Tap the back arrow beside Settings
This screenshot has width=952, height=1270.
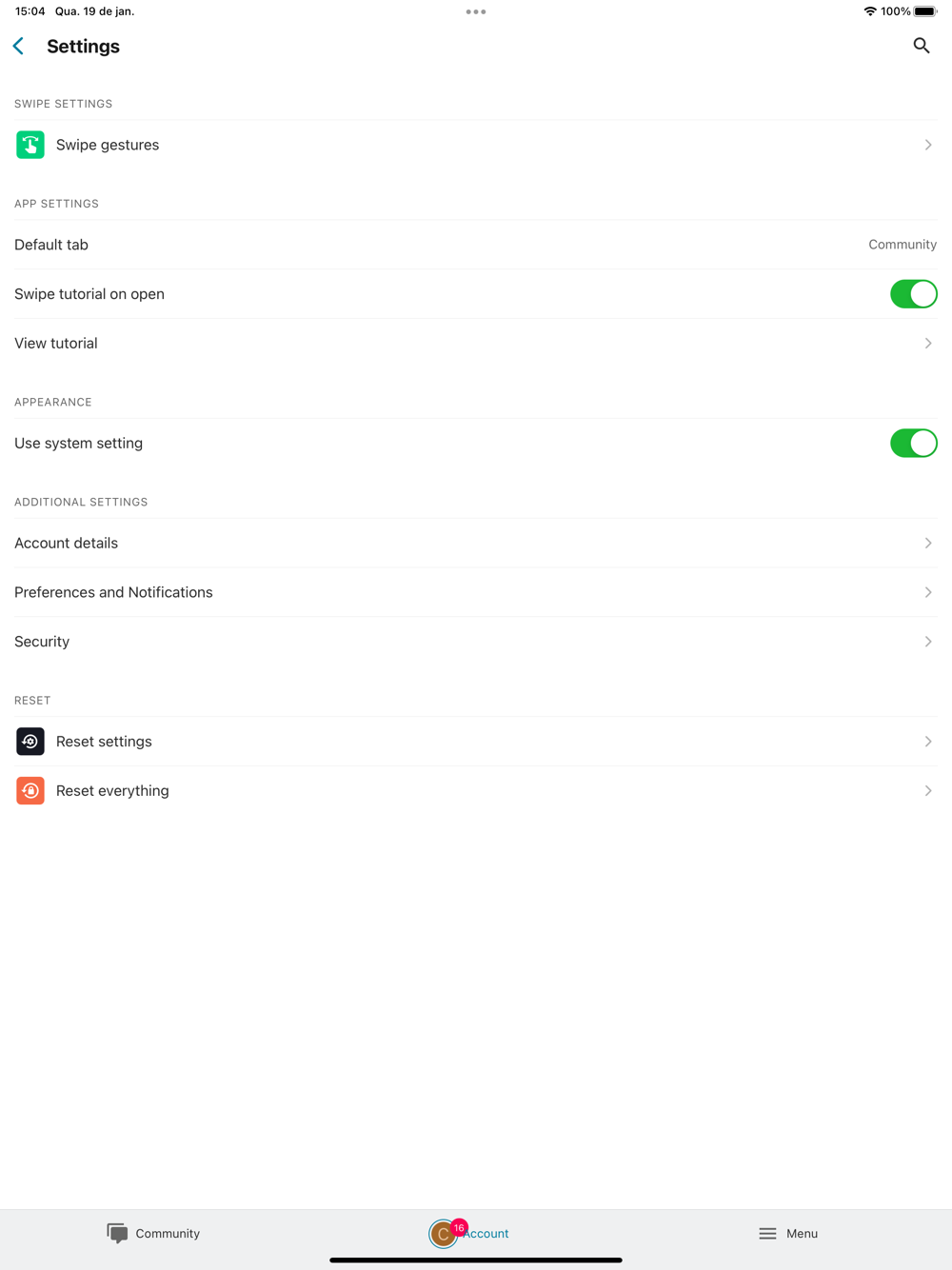pos(18,46)
